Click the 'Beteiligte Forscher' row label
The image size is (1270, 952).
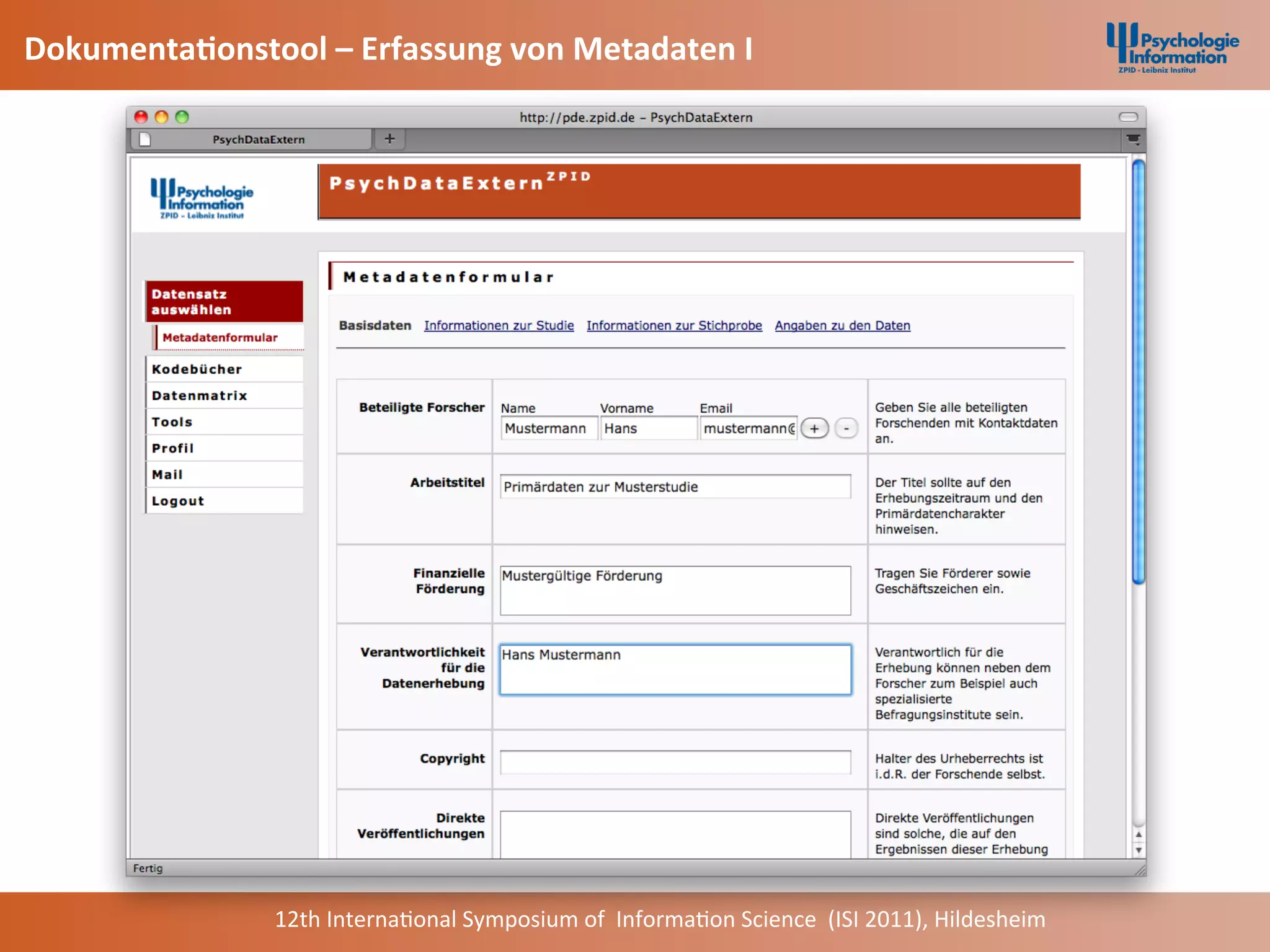[x=422, y=407]
